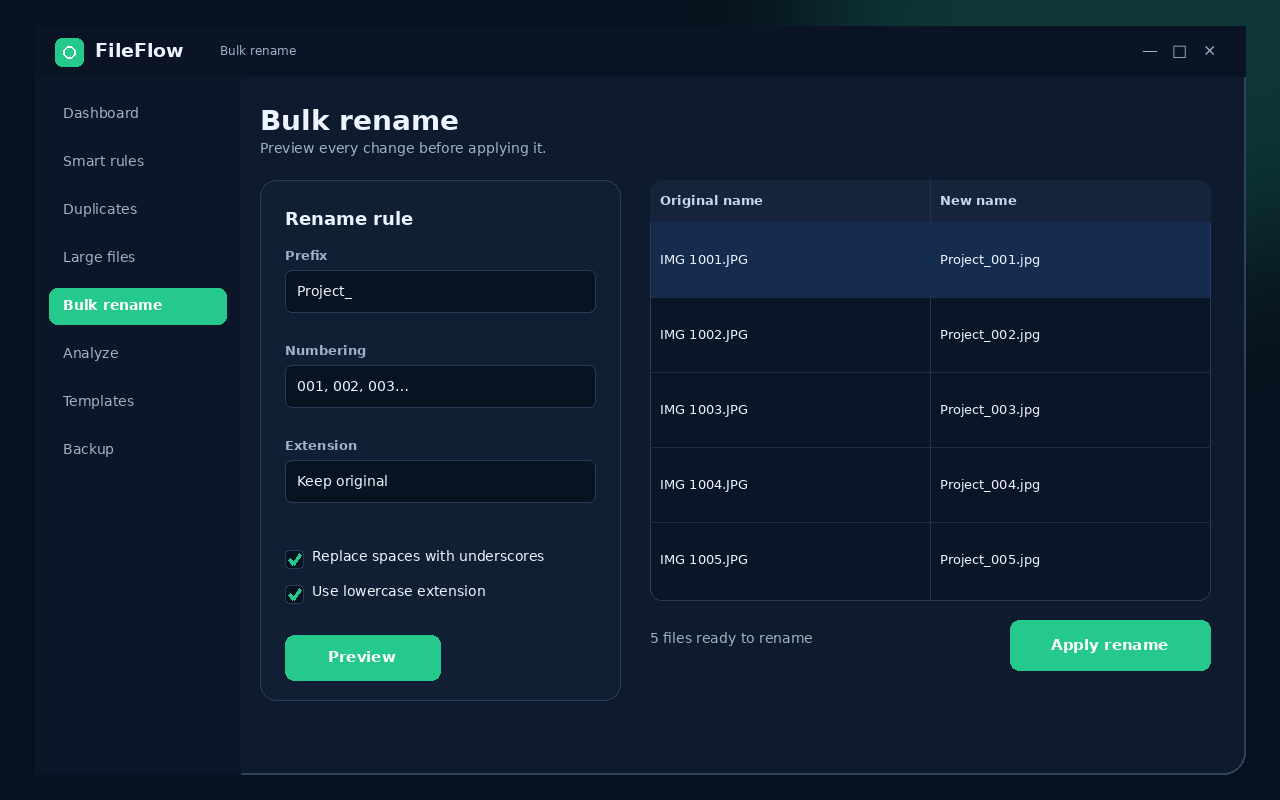Minimize the FileFlow window
Image resolution: width=1280 pixels, height=800 pixels.
click(1150, 51)
